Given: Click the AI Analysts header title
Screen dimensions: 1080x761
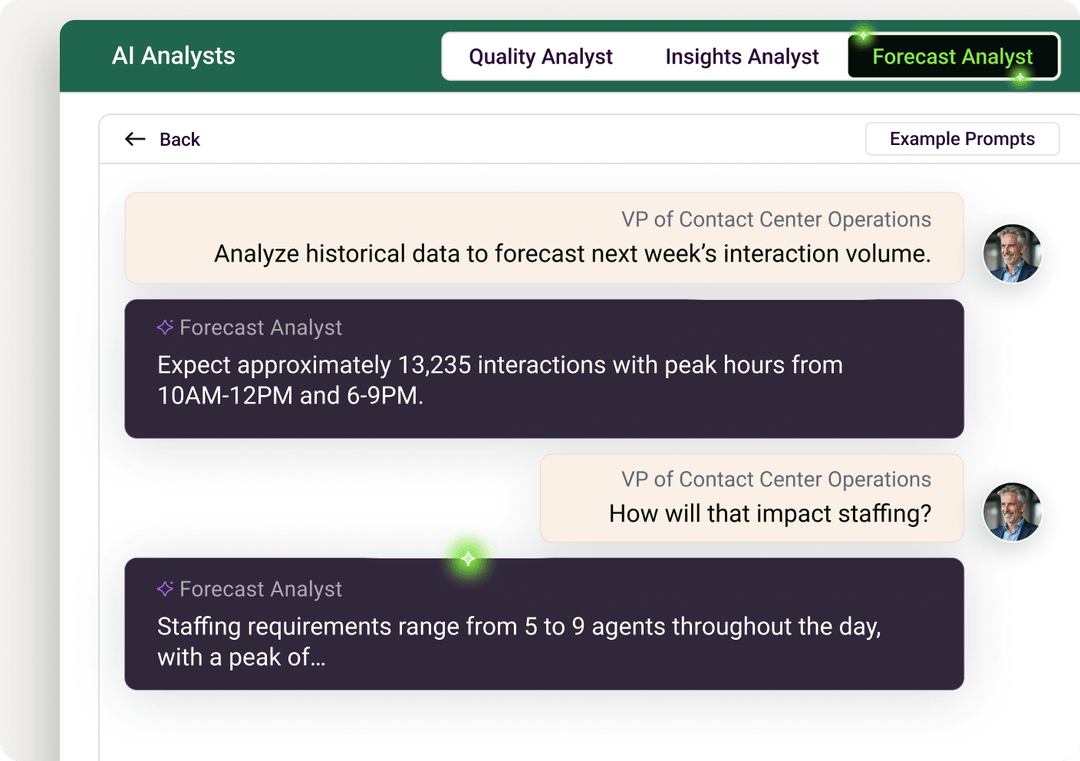Looking at the screenshot, I should (x=174, y=56).
